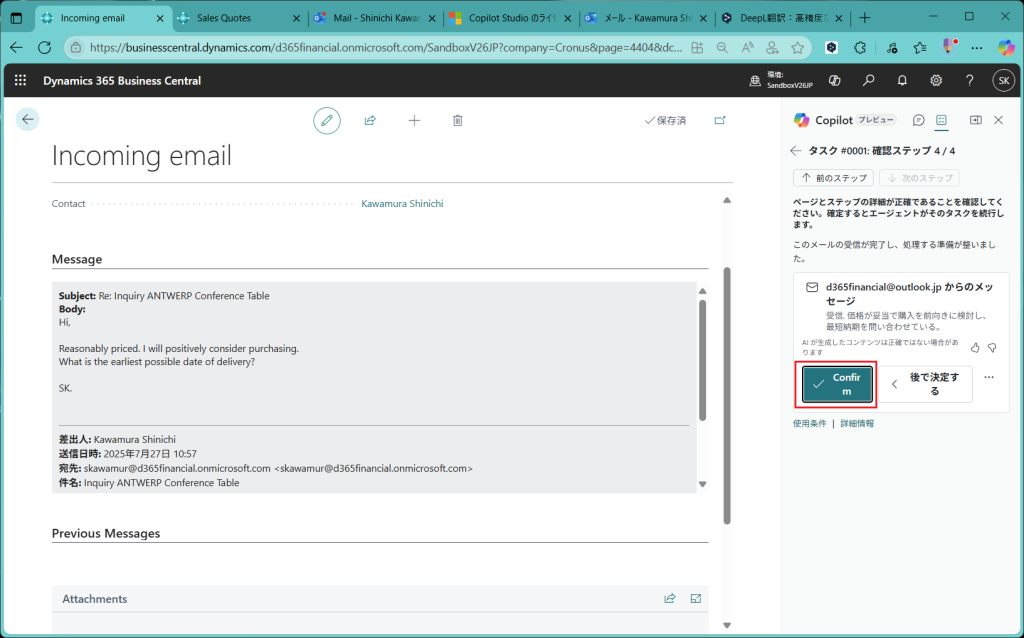Open the environment information globe icon
The width and height of the screenshot is (1024, 638).
755,81
